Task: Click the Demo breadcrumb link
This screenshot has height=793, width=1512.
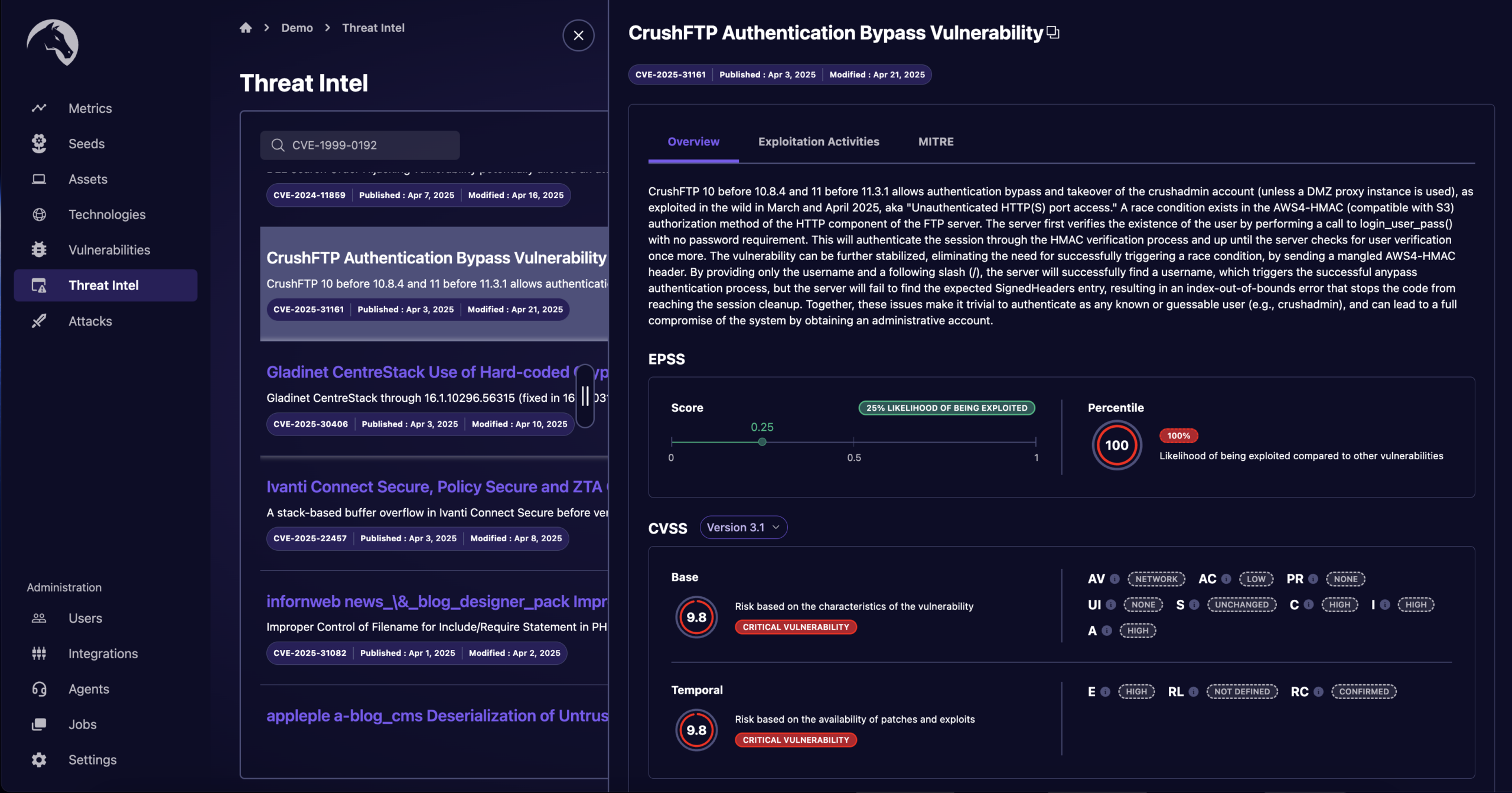Action: click(x=297, y=28)
